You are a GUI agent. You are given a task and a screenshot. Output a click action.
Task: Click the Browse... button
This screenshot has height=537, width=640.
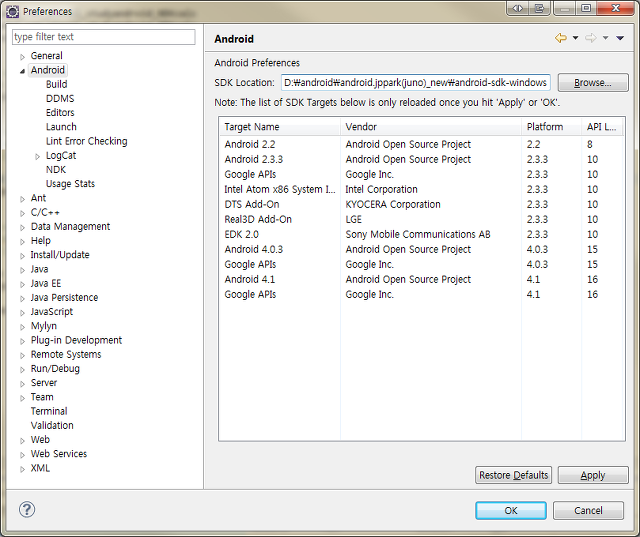click(x=593, y=82)
